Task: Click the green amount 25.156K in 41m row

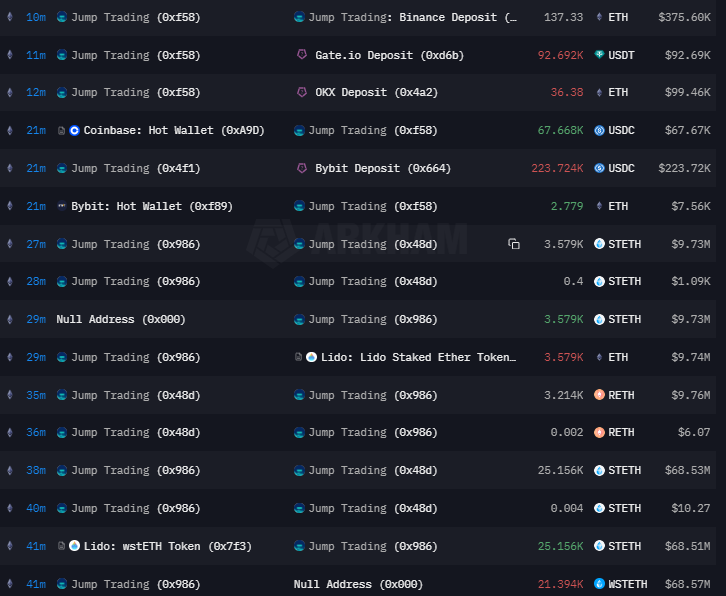Action: click(560, 546)
